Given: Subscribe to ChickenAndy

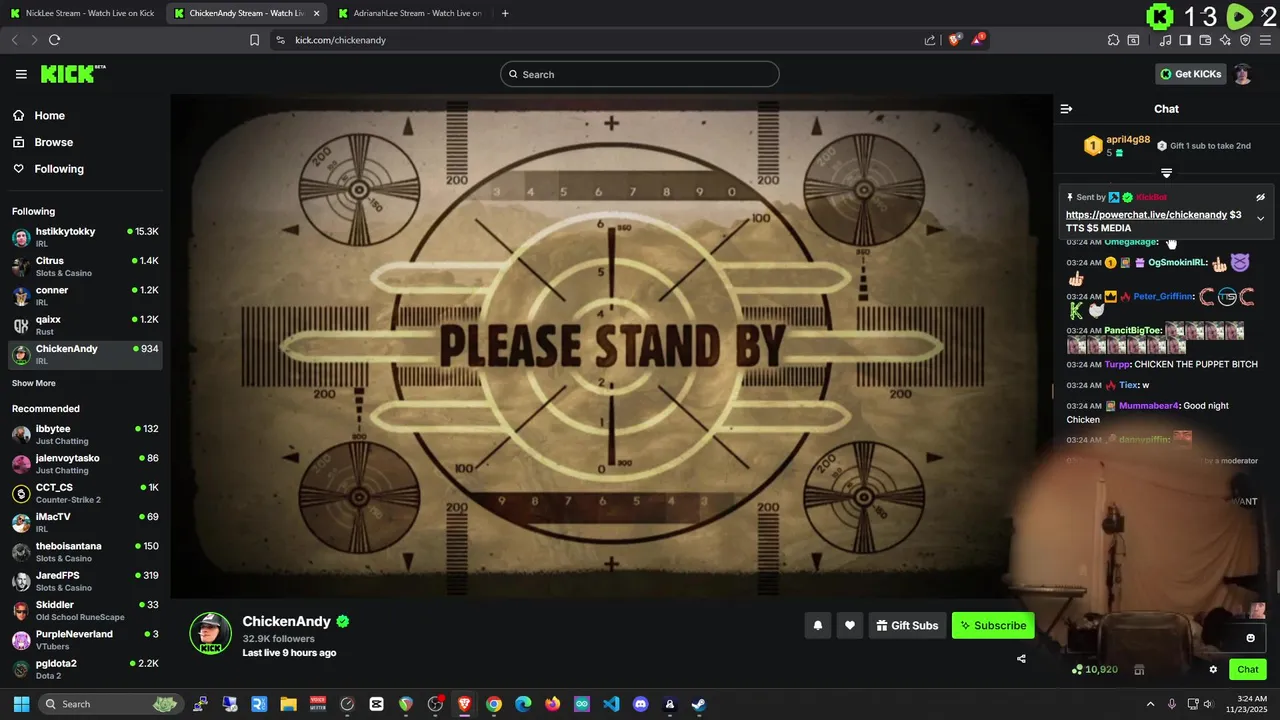Looking at the screenshot, I should (993, 626).
